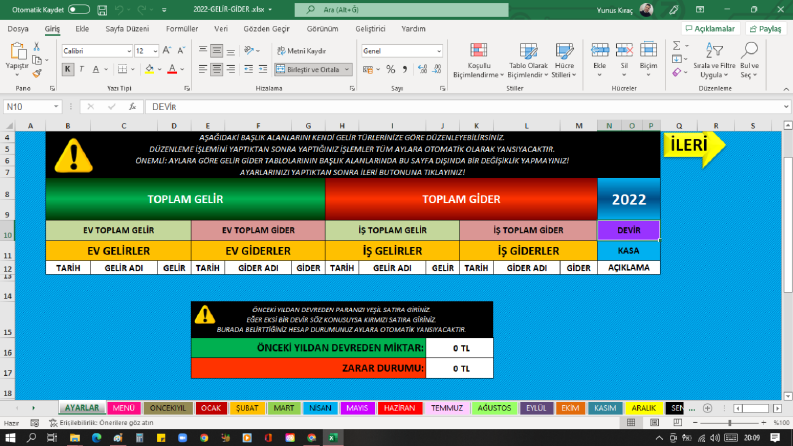Viewport: 793px width, 446px height.
Task: Open Birleştir ve Ortala dropdown arrow
Action: [347, 69]
